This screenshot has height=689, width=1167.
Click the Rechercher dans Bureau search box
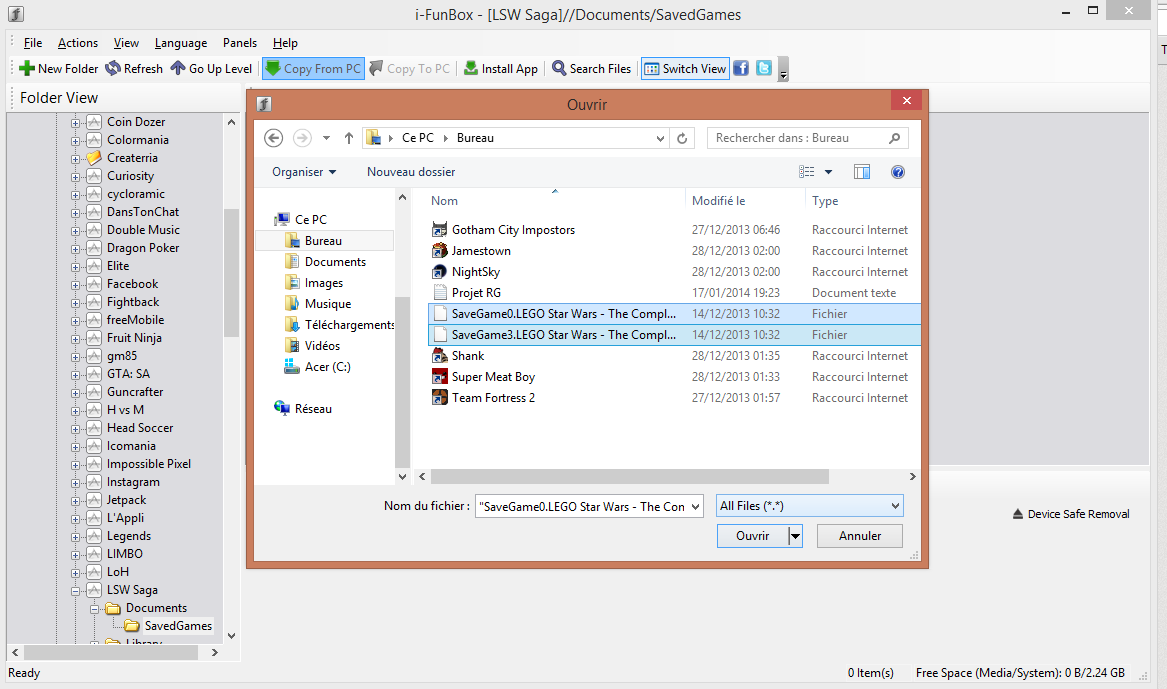click(808, 138)
